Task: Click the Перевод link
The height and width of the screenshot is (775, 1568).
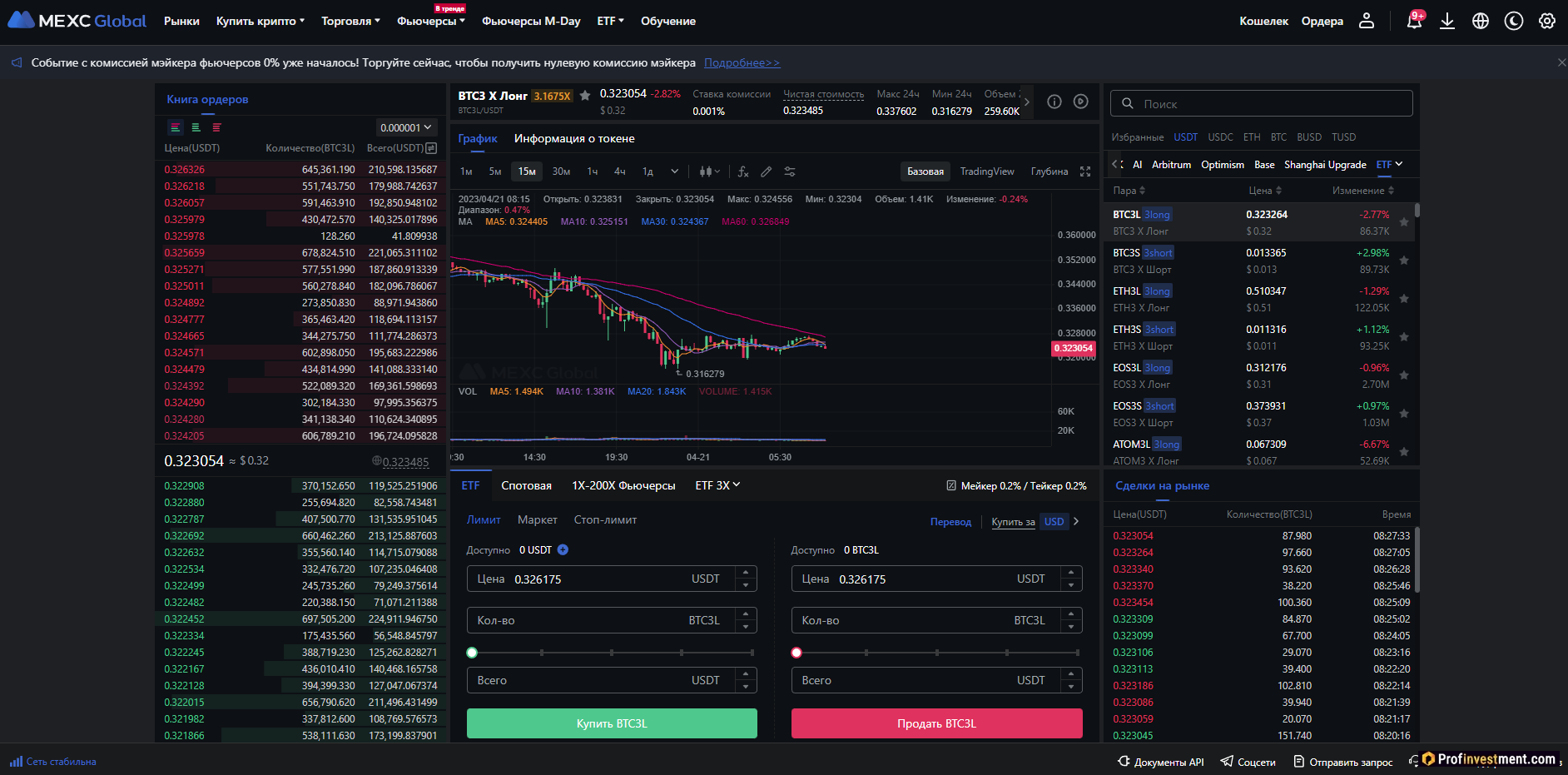Action: [x=950, y=521]
